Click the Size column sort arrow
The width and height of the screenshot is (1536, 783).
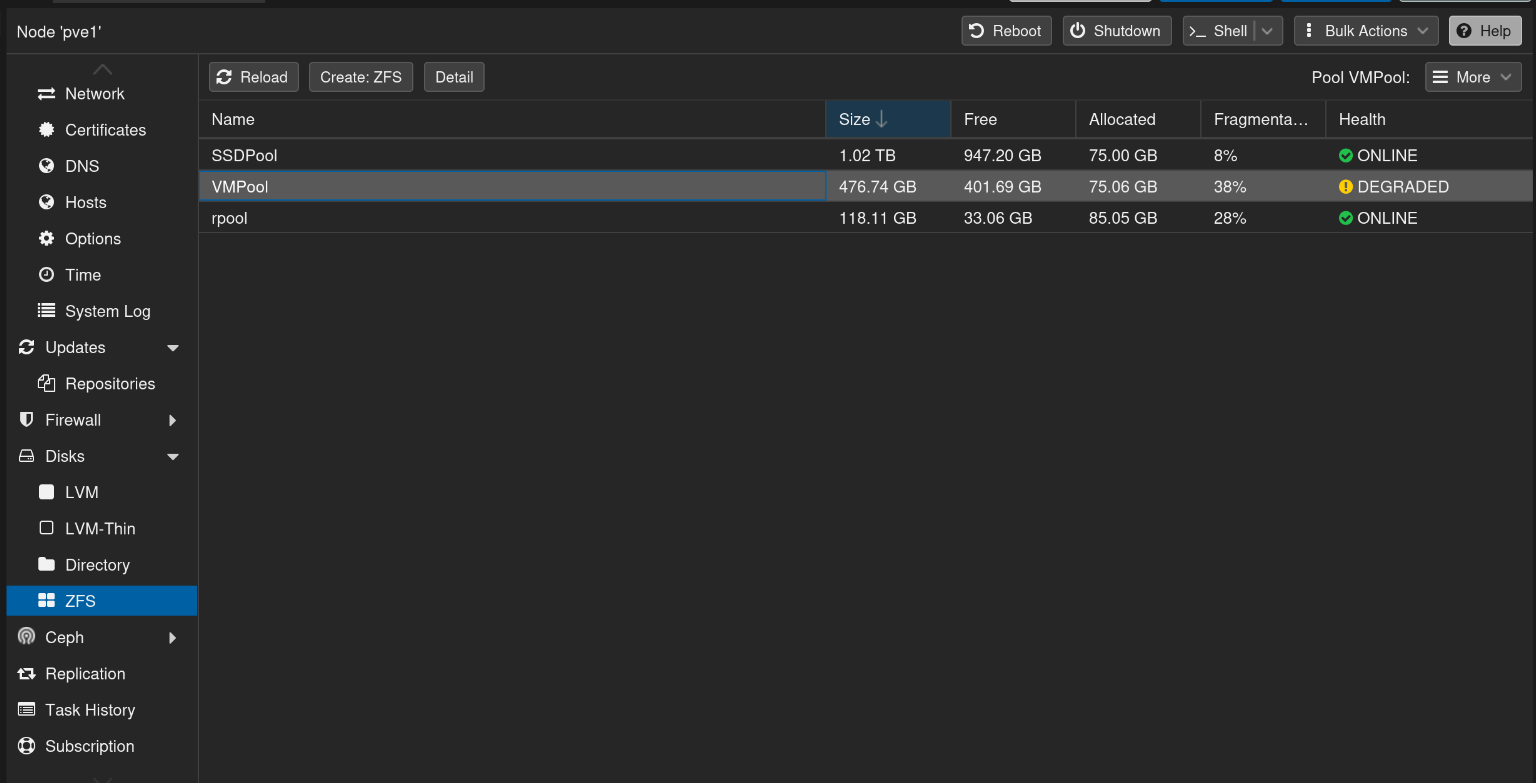tap(881, 119)
